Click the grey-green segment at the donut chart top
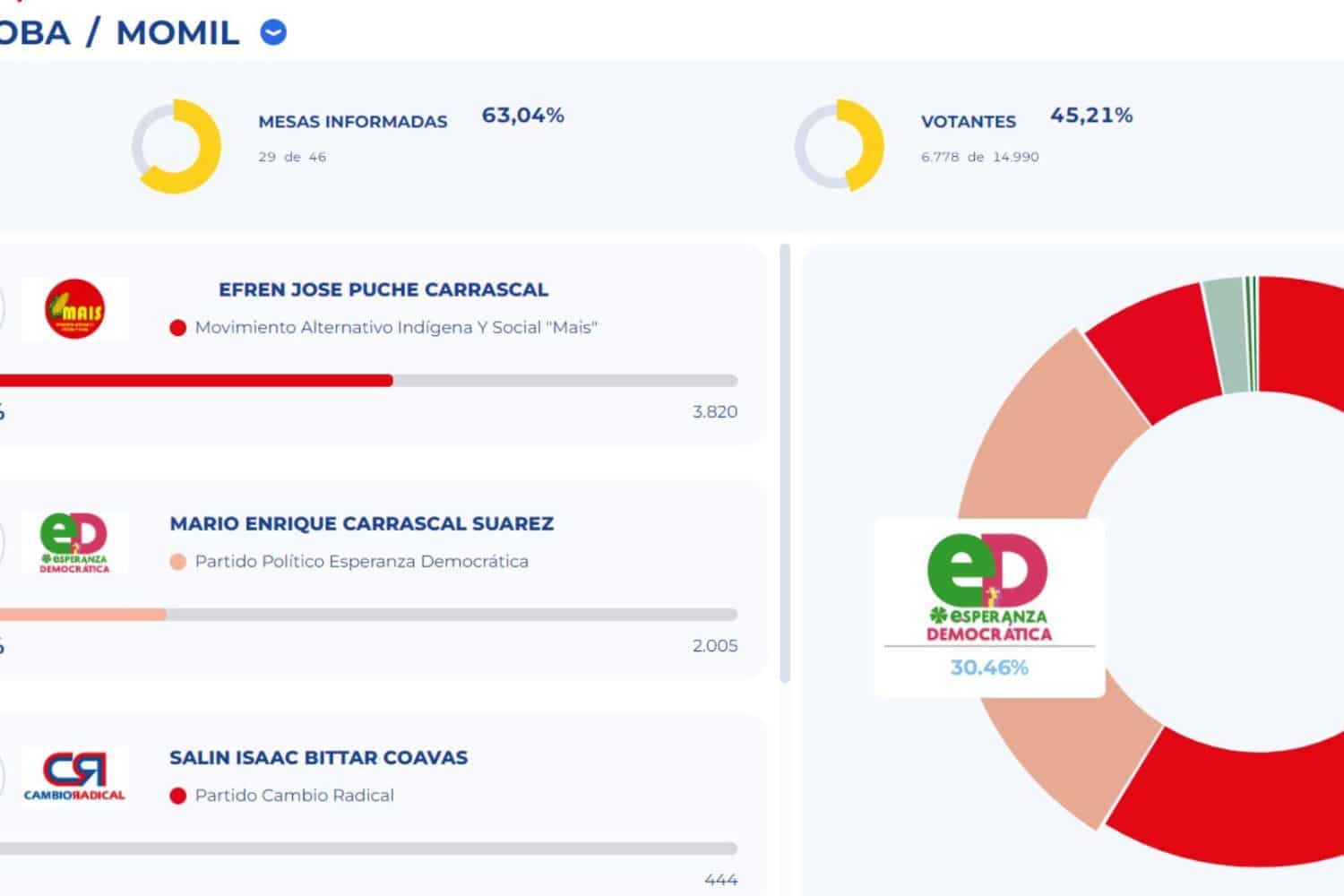Screen dimensions: 1344x896 coord(1225,336)
